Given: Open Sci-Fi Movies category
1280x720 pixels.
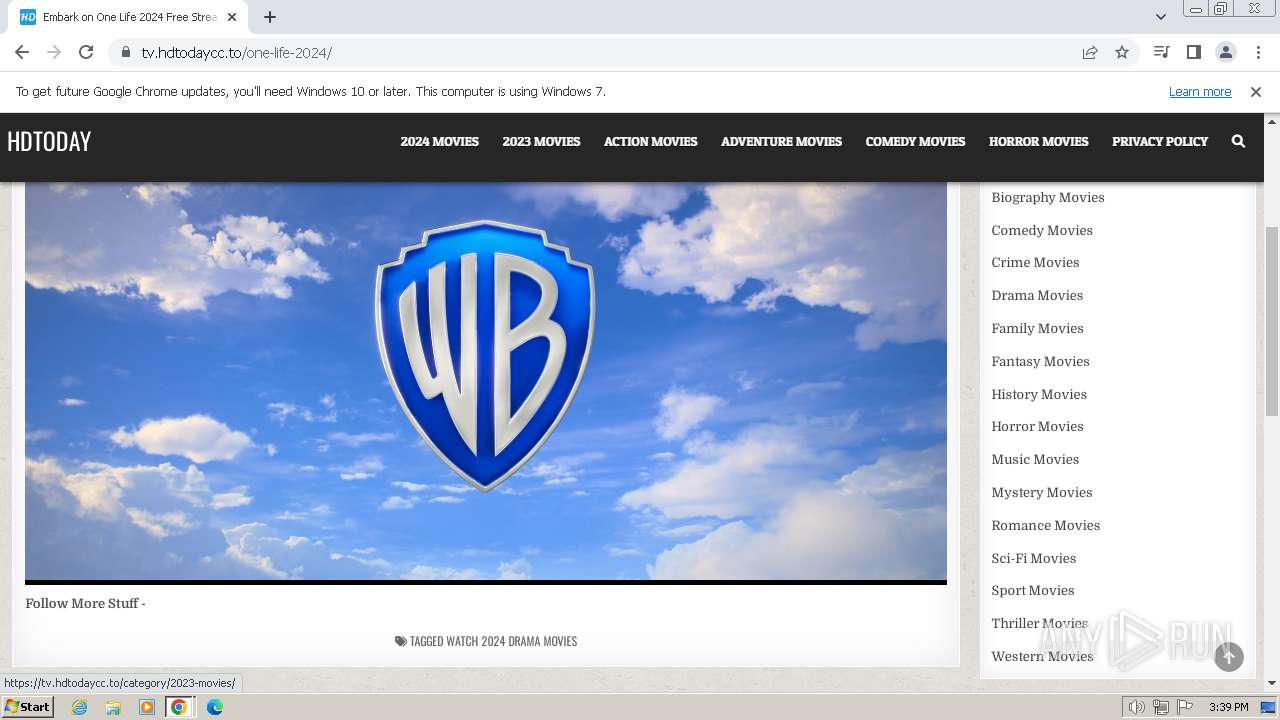Looking at the screenshot, I should click(x=1033, y=558).
